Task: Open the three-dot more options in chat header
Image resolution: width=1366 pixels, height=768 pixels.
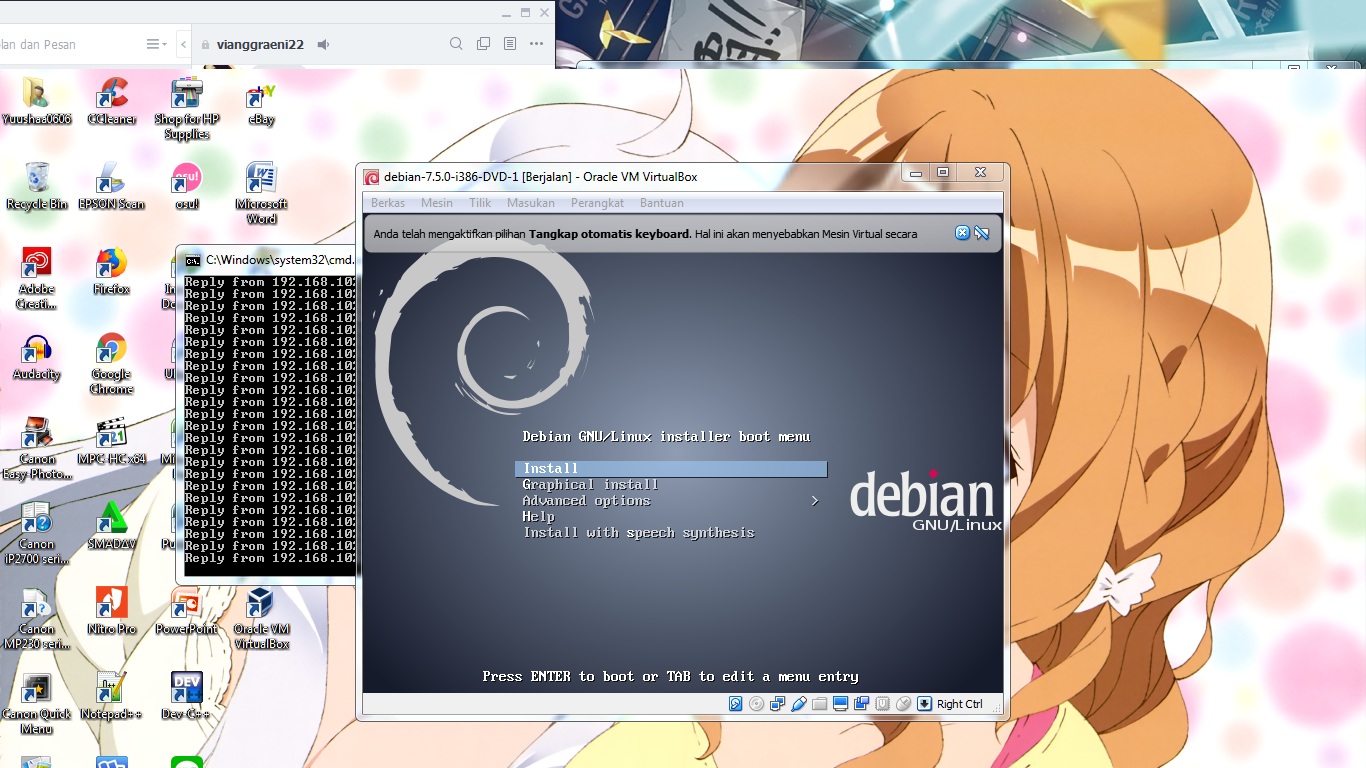Action: (537, 44)
